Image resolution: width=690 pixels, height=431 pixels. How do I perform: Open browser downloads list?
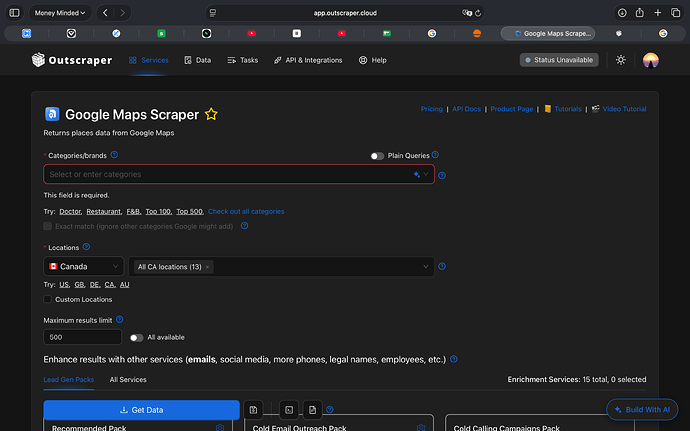(x=622, y=13)
